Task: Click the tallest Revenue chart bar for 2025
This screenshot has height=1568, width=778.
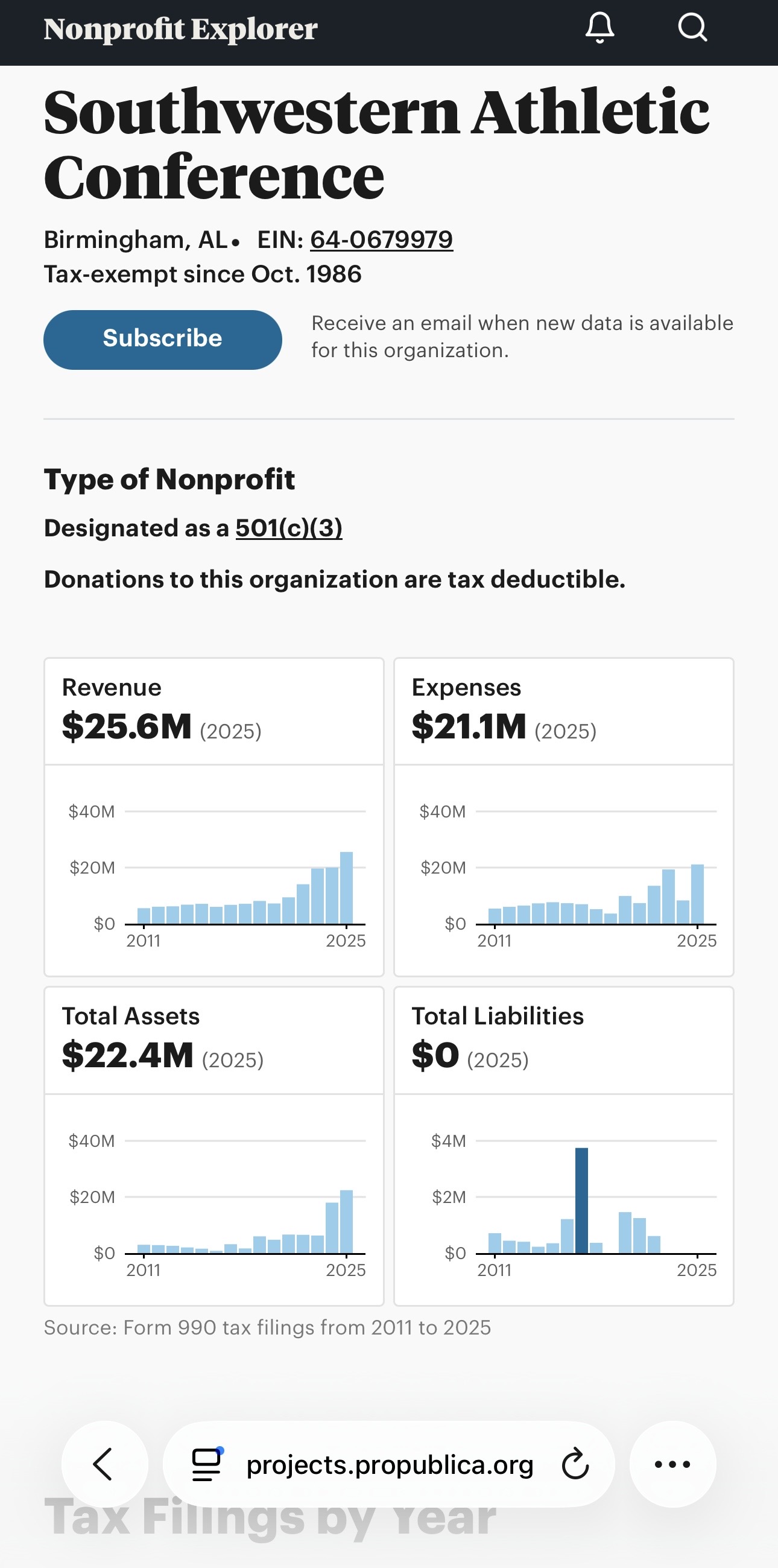Action: pyautogui.click(x=346, y=888)
